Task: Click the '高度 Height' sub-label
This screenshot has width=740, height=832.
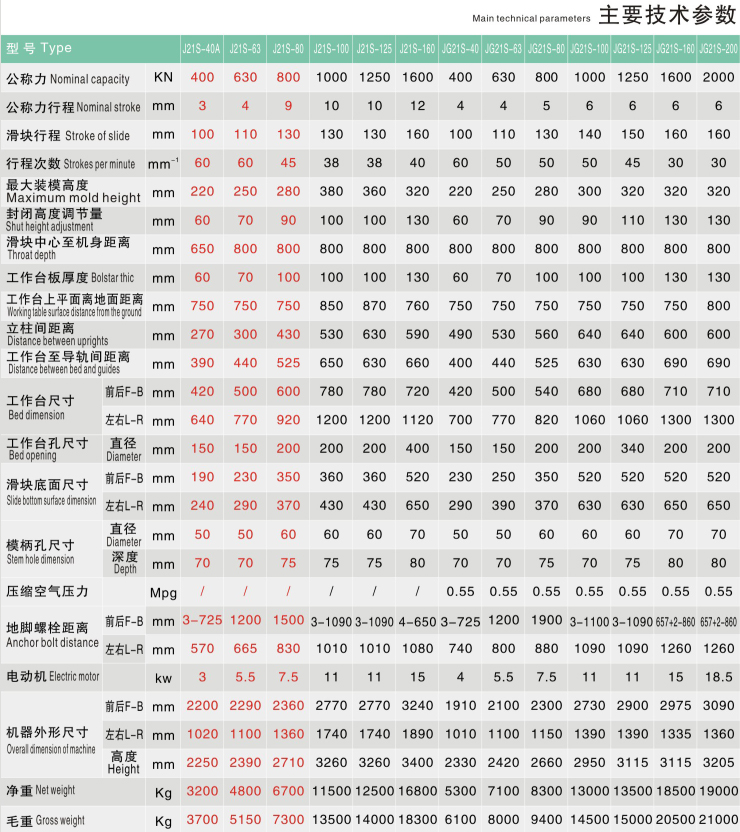Action: coord(124,763)
